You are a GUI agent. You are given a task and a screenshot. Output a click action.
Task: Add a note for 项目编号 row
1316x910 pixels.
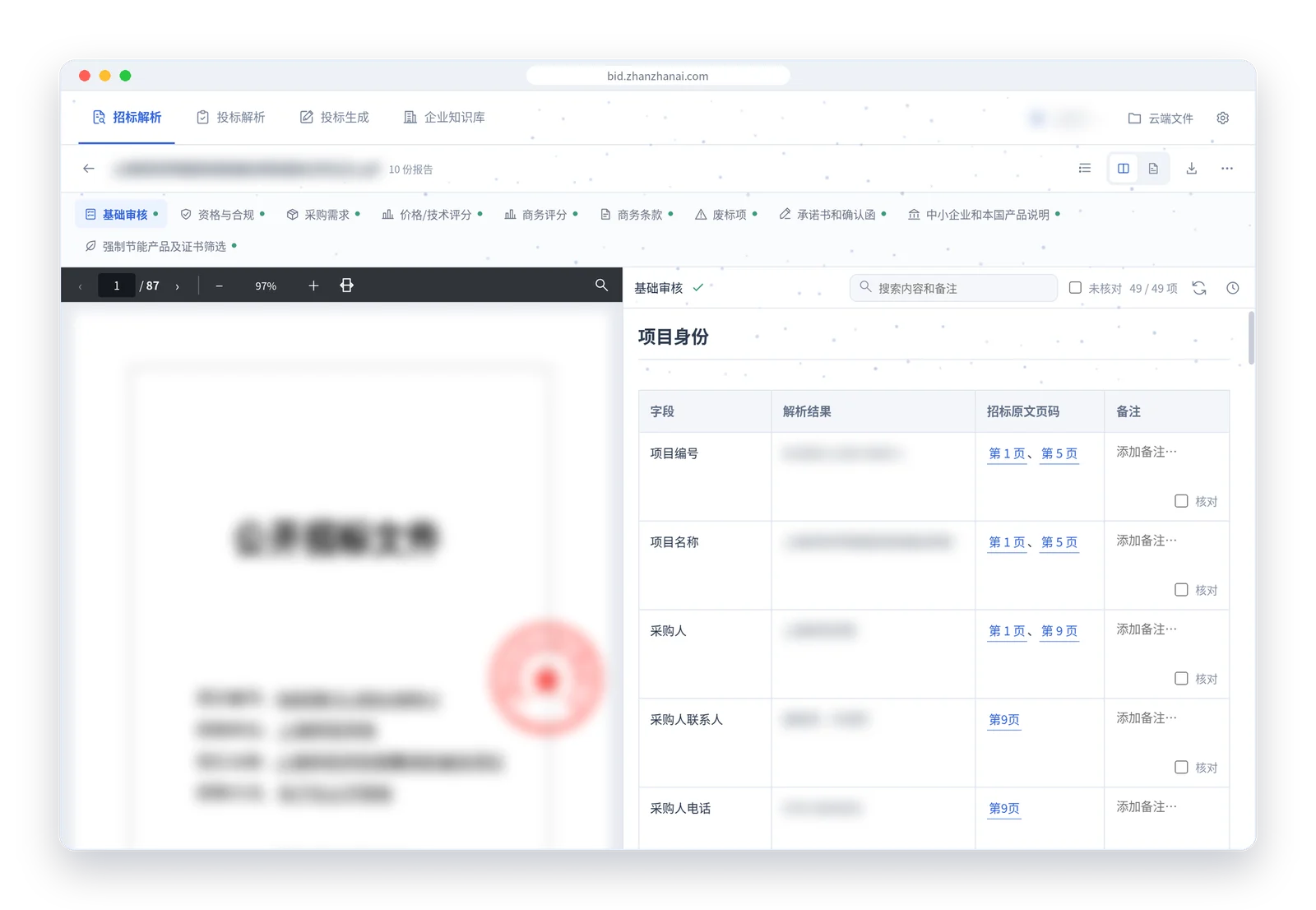pyautogui.click(x=1147, y=452)
